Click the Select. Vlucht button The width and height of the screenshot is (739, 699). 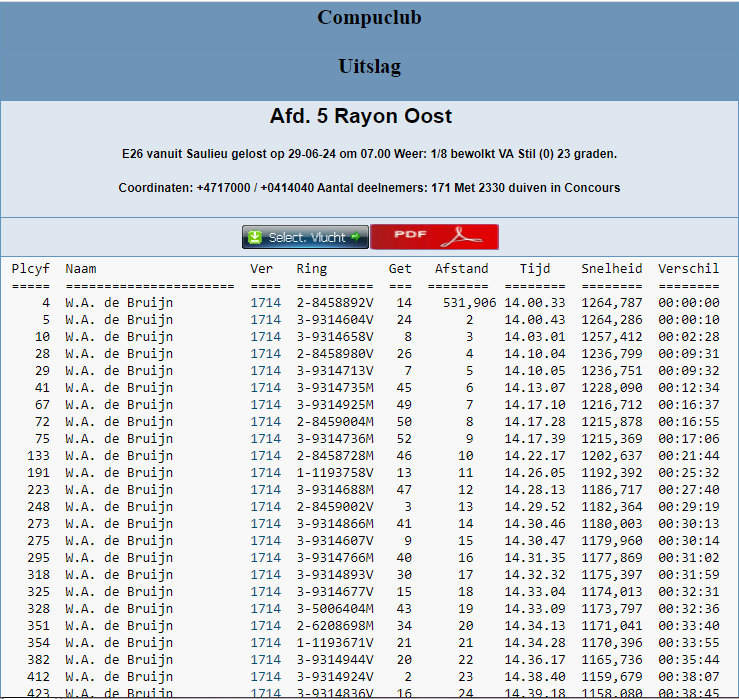click(x=305, y=237)
